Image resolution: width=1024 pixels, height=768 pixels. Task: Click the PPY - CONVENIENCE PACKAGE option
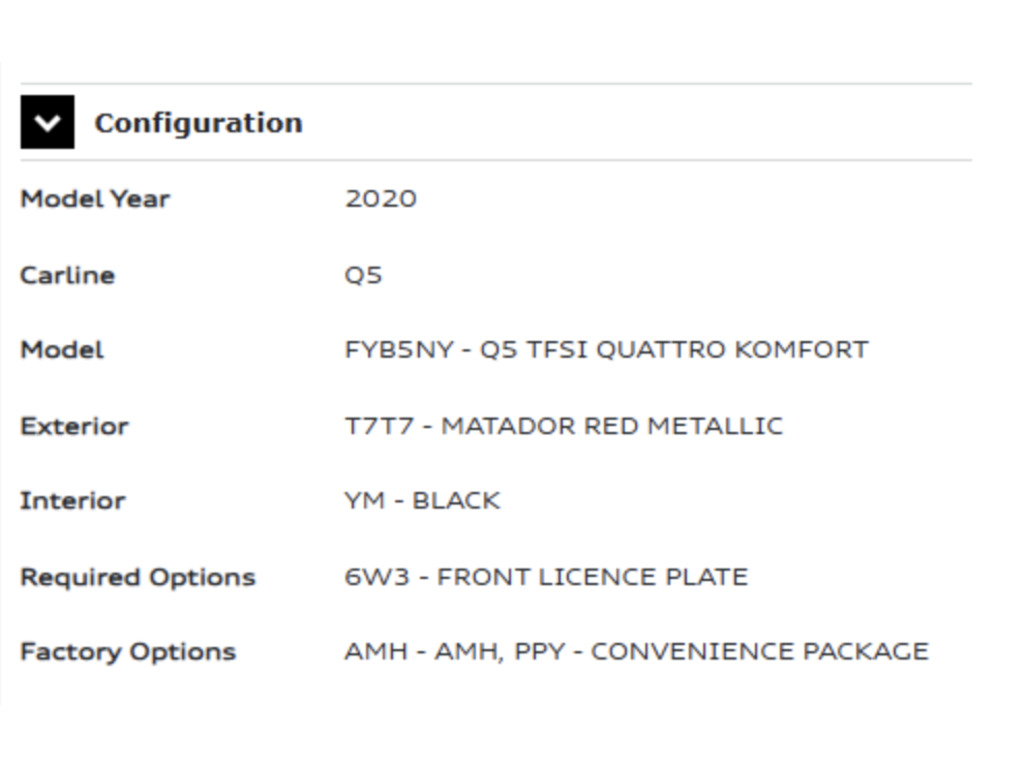point(721,652)
